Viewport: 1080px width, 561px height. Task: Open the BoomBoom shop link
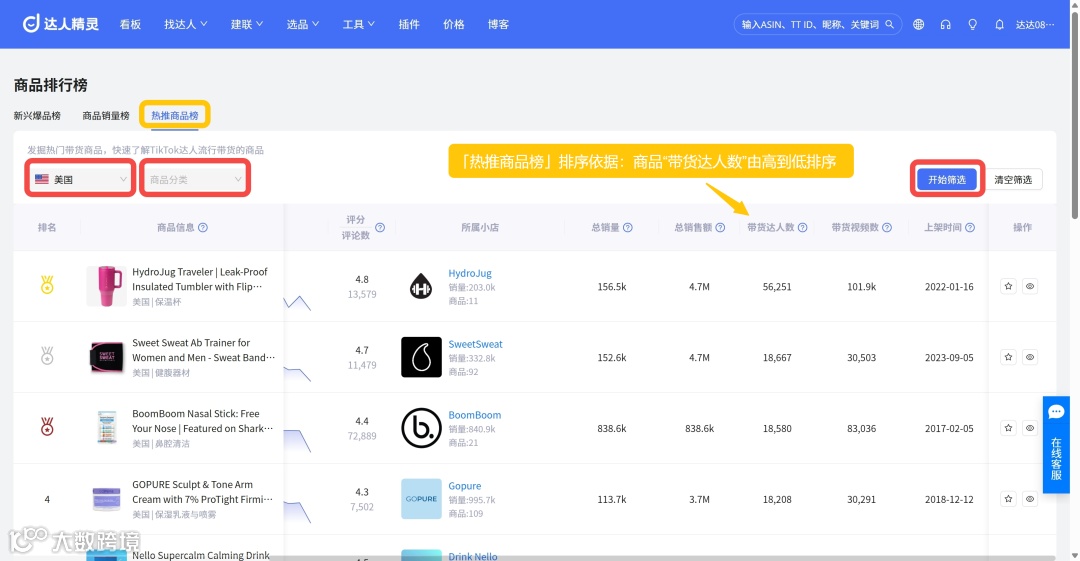click(475, 415)
